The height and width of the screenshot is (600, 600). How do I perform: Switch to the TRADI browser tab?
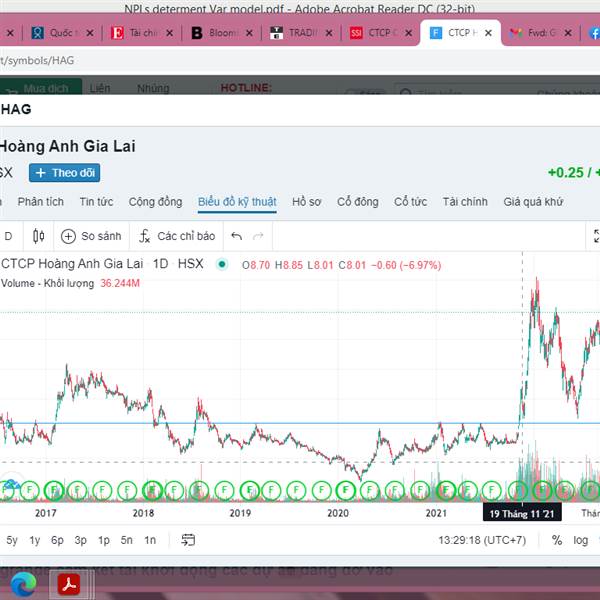[x=294, y=33]
